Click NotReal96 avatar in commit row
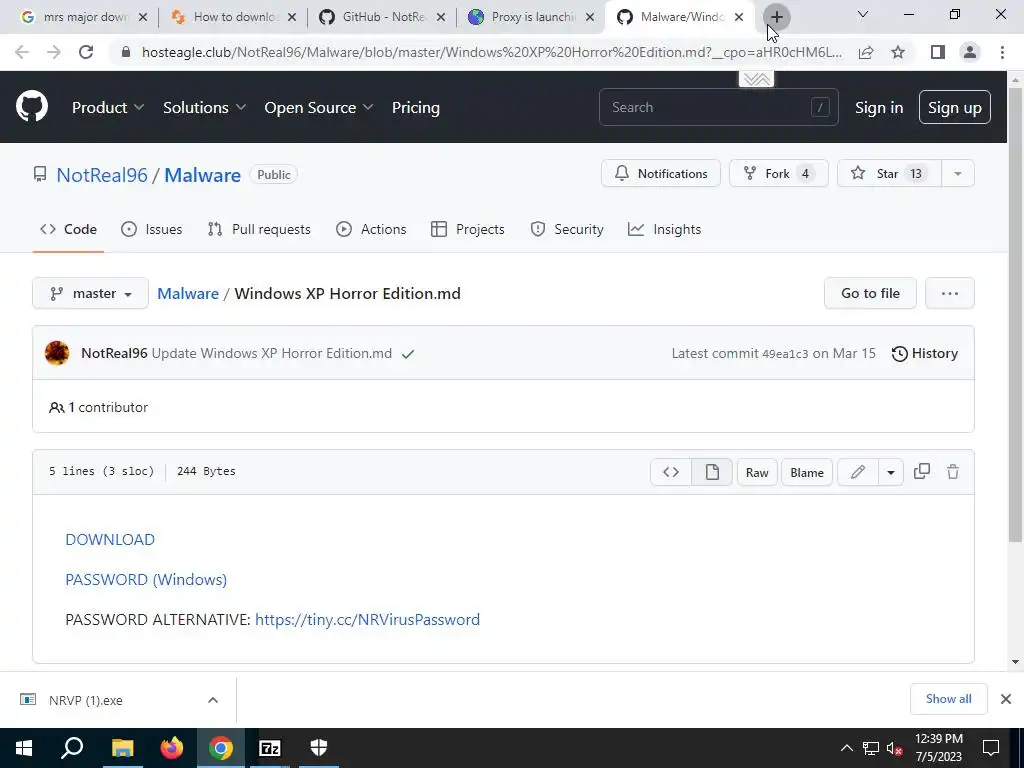This screenshot has height=768, width=1024. [x=57, y=353]
